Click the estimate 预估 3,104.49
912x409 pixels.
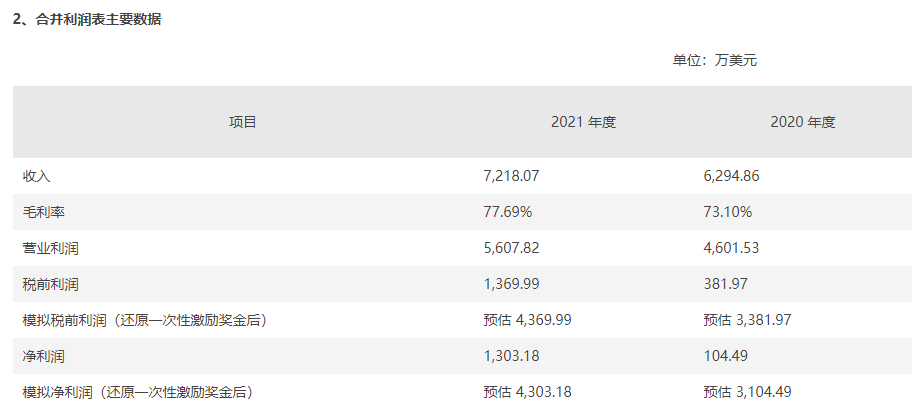coord(747,392)
